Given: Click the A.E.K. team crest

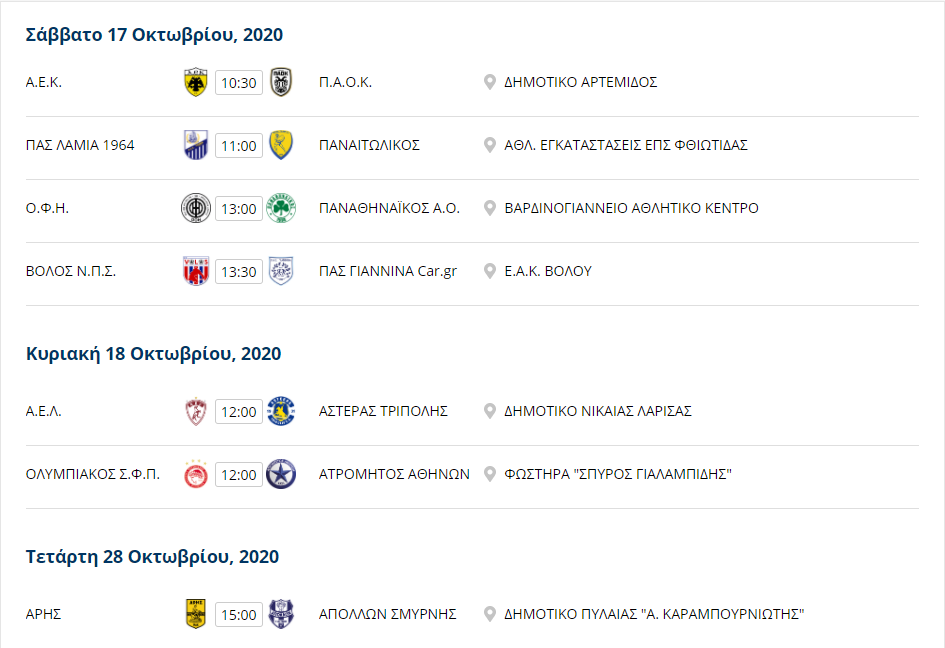Looking at the screenshot, I should [196, 82].
